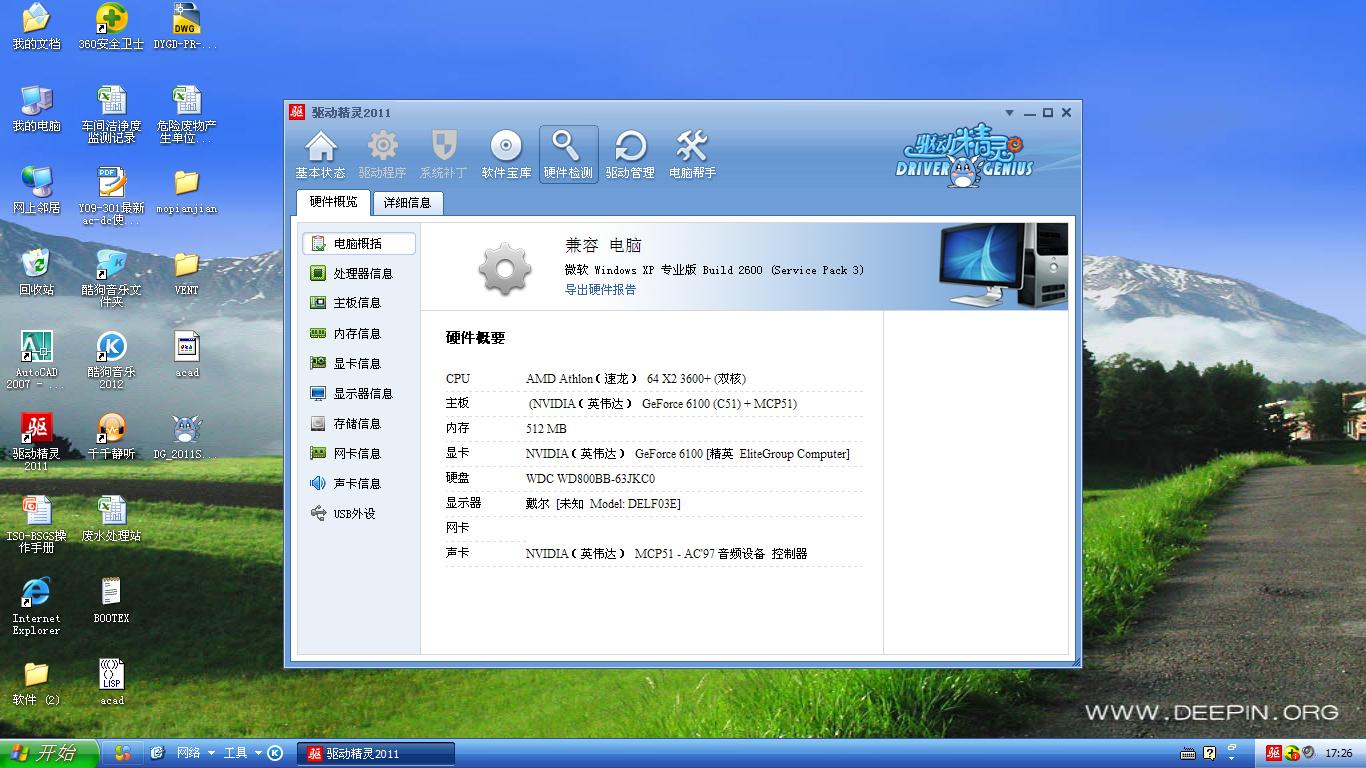The image size is (1366, 768).
Task: Select the mopianjian folder
Action: 186,191
